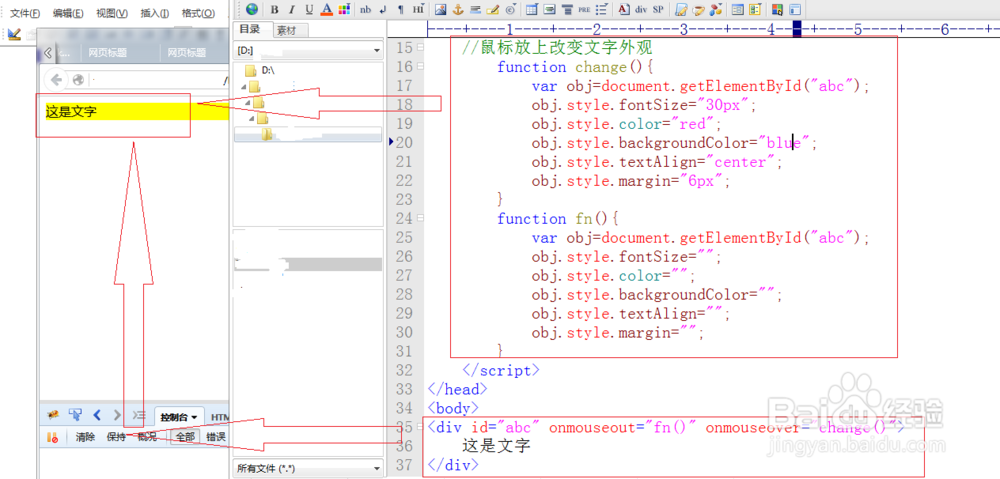Open the 插入(I) menu
The image size is (1000, 479).
[155, 13]
